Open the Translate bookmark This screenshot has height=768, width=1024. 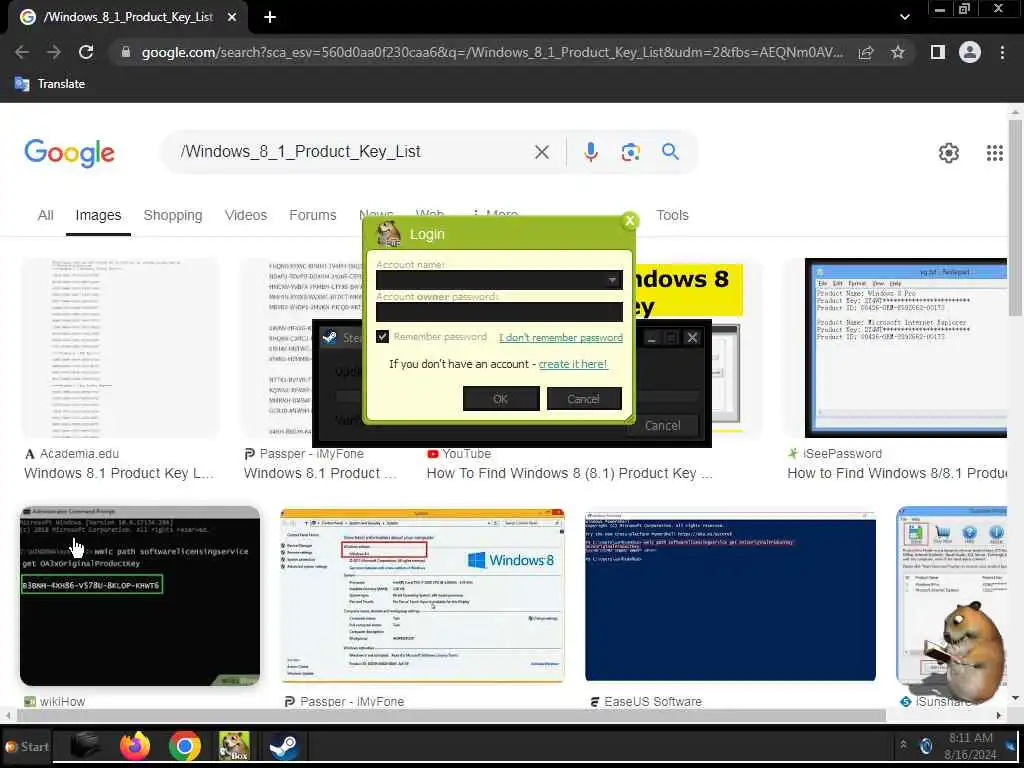tap(50, 84)
